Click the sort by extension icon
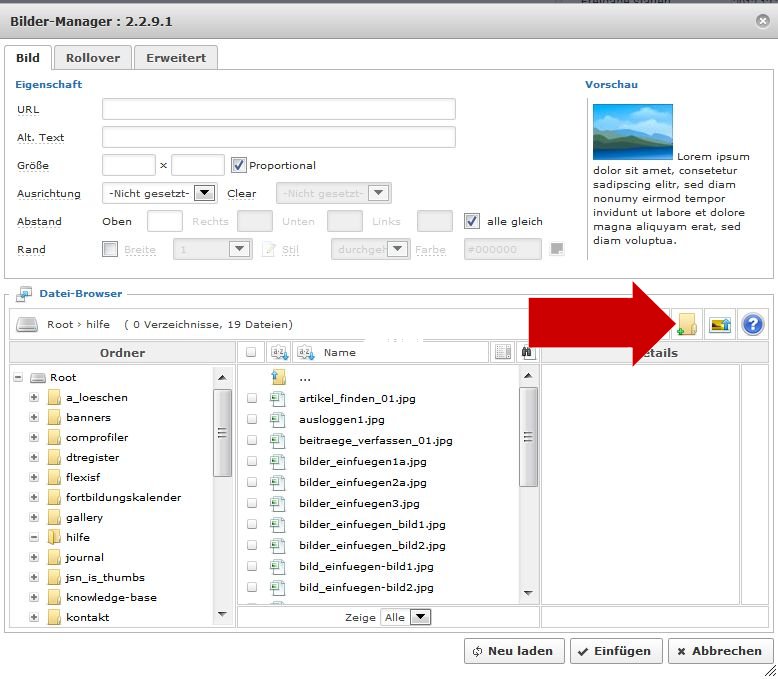Screen dimensions: 778x679 click(279, 352)
